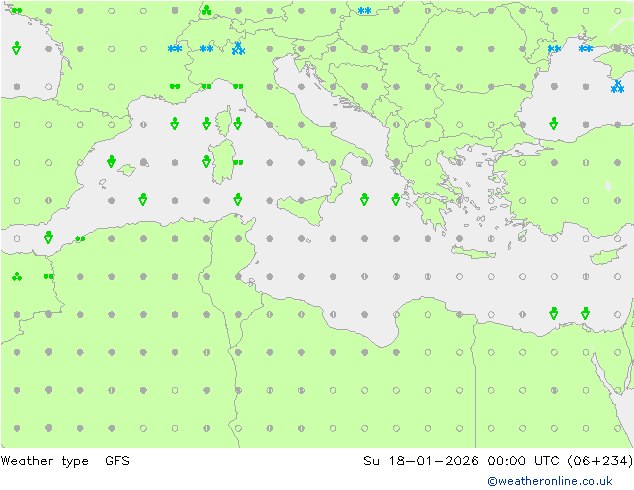Click the shower symbol in the Bay of Biscay
Screen dimensions: 634x490
[x=17, y=48]
